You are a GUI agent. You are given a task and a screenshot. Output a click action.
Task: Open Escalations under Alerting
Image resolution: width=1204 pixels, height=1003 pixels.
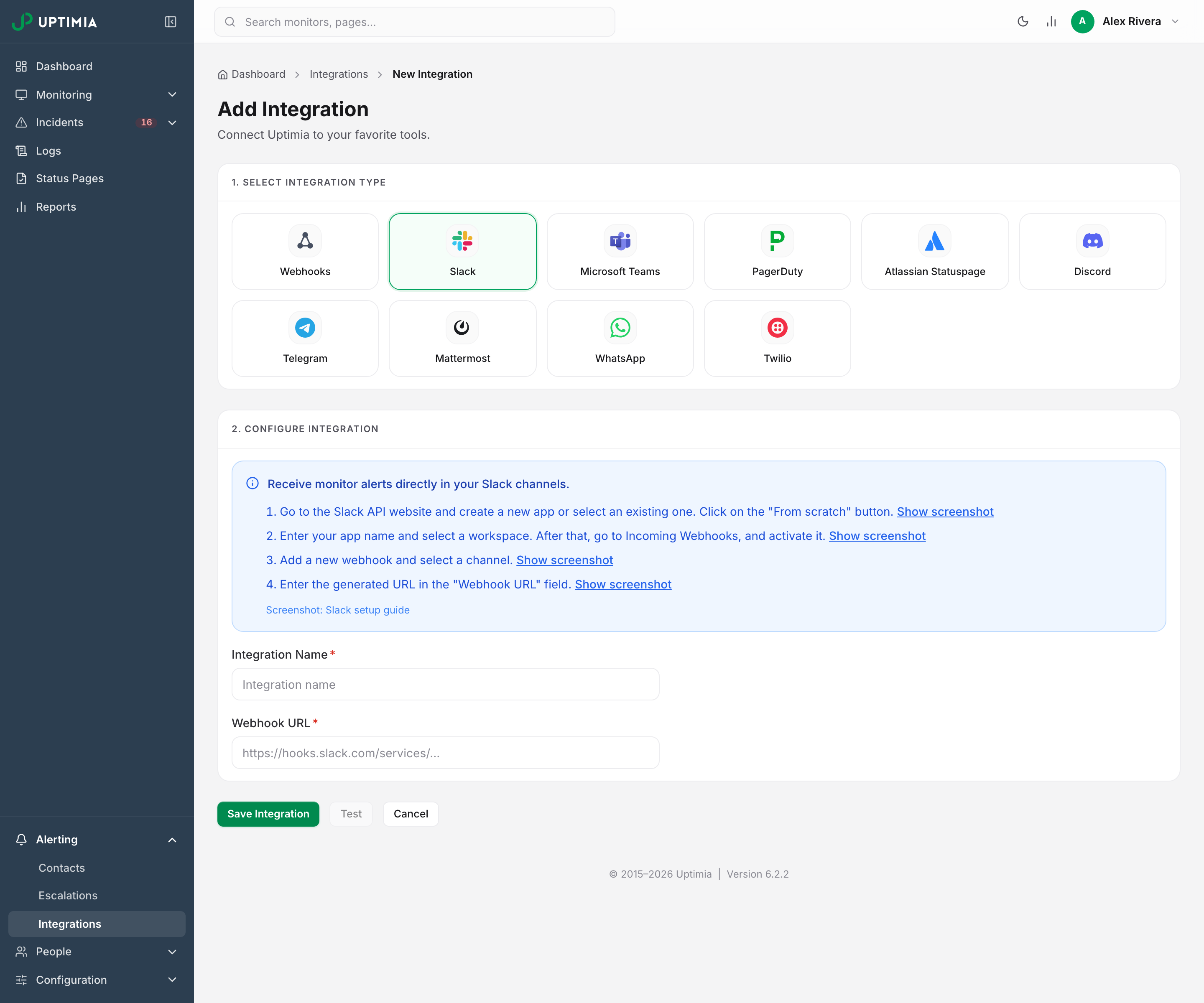click(97, 895)
